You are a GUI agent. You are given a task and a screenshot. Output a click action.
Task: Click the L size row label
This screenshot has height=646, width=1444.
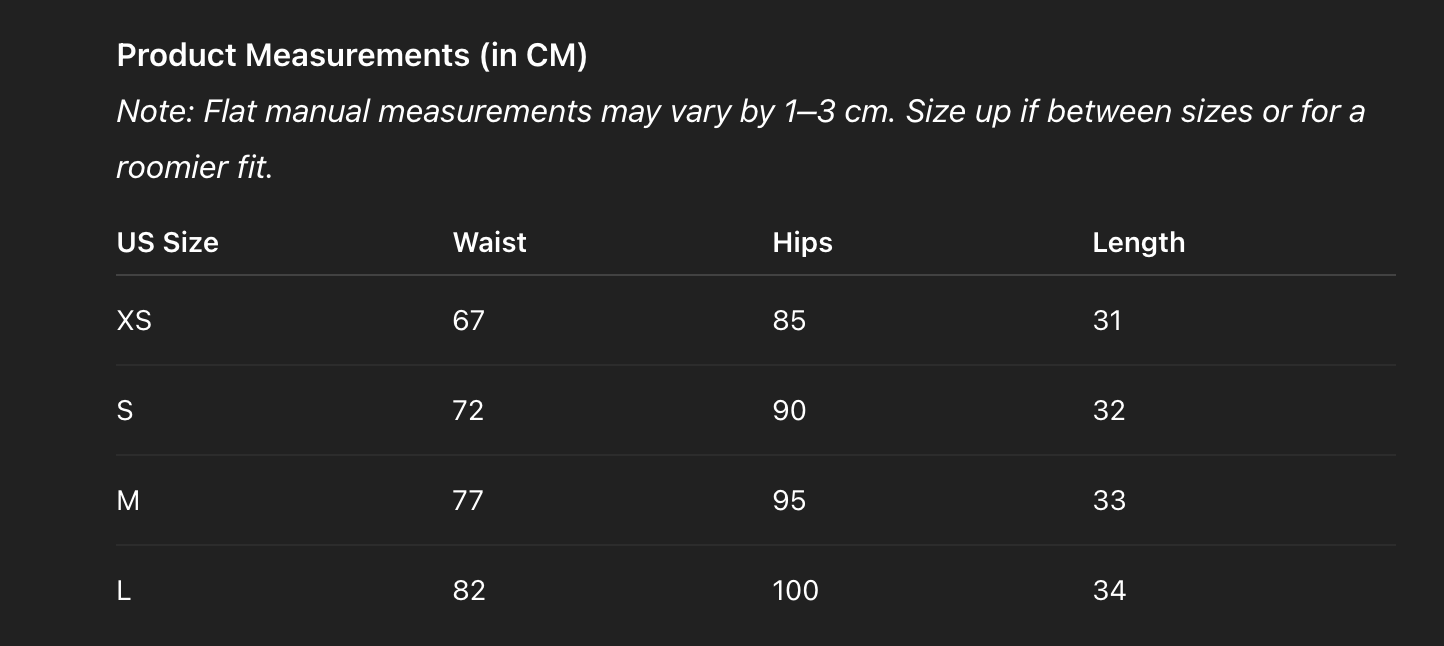[x=124, y=590]
